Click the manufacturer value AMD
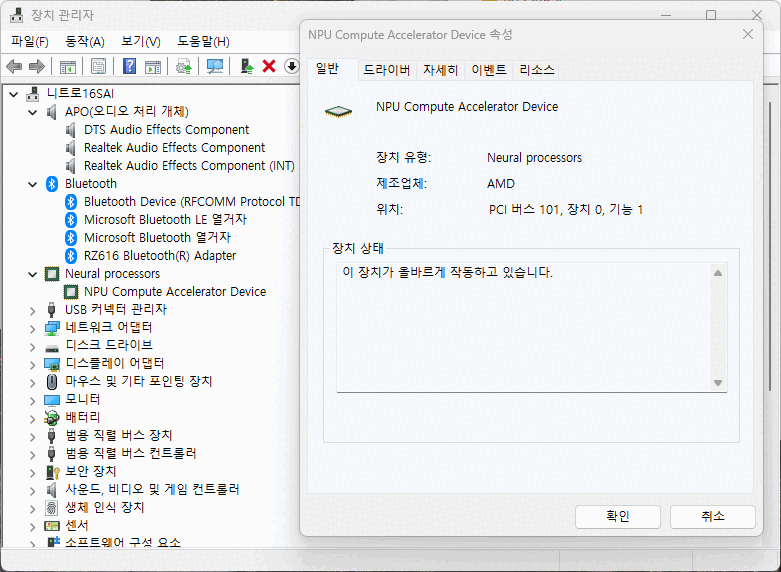The height and width of the screenshot is (572, 781). coord(501,183)
